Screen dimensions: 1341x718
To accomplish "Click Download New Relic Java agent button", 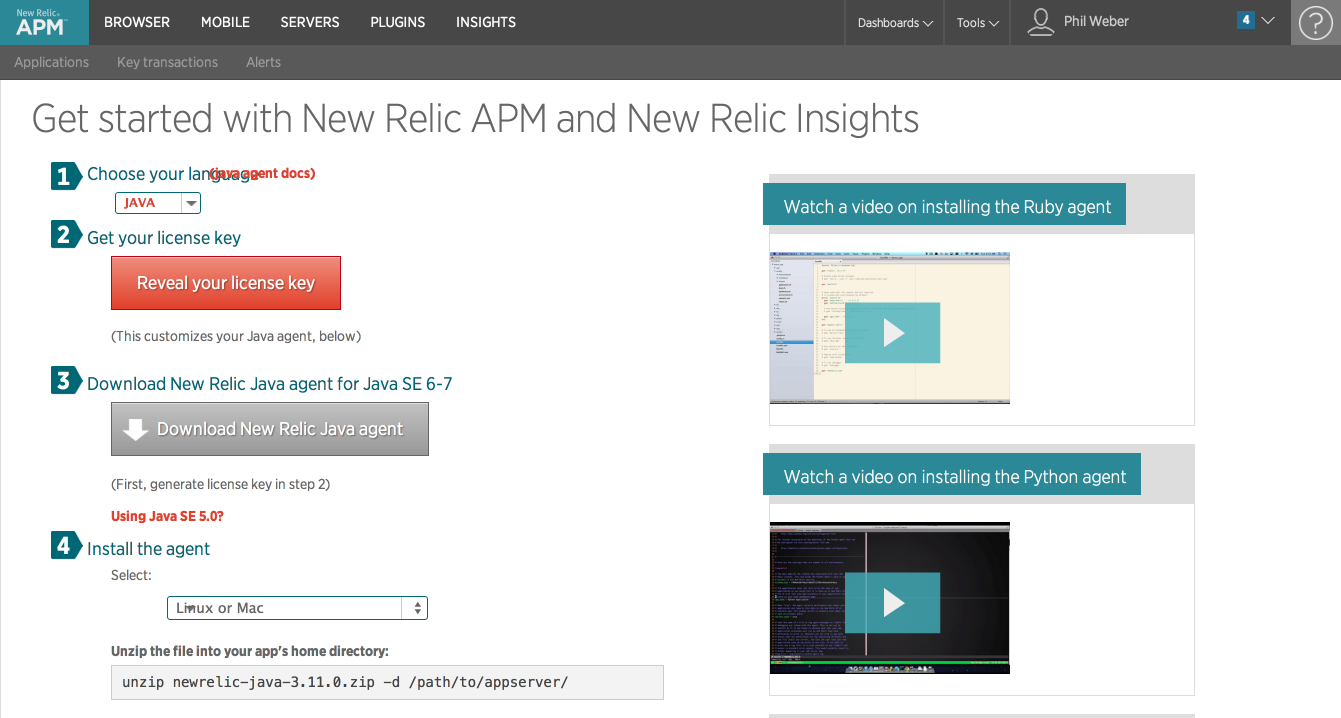I will 270,429.
